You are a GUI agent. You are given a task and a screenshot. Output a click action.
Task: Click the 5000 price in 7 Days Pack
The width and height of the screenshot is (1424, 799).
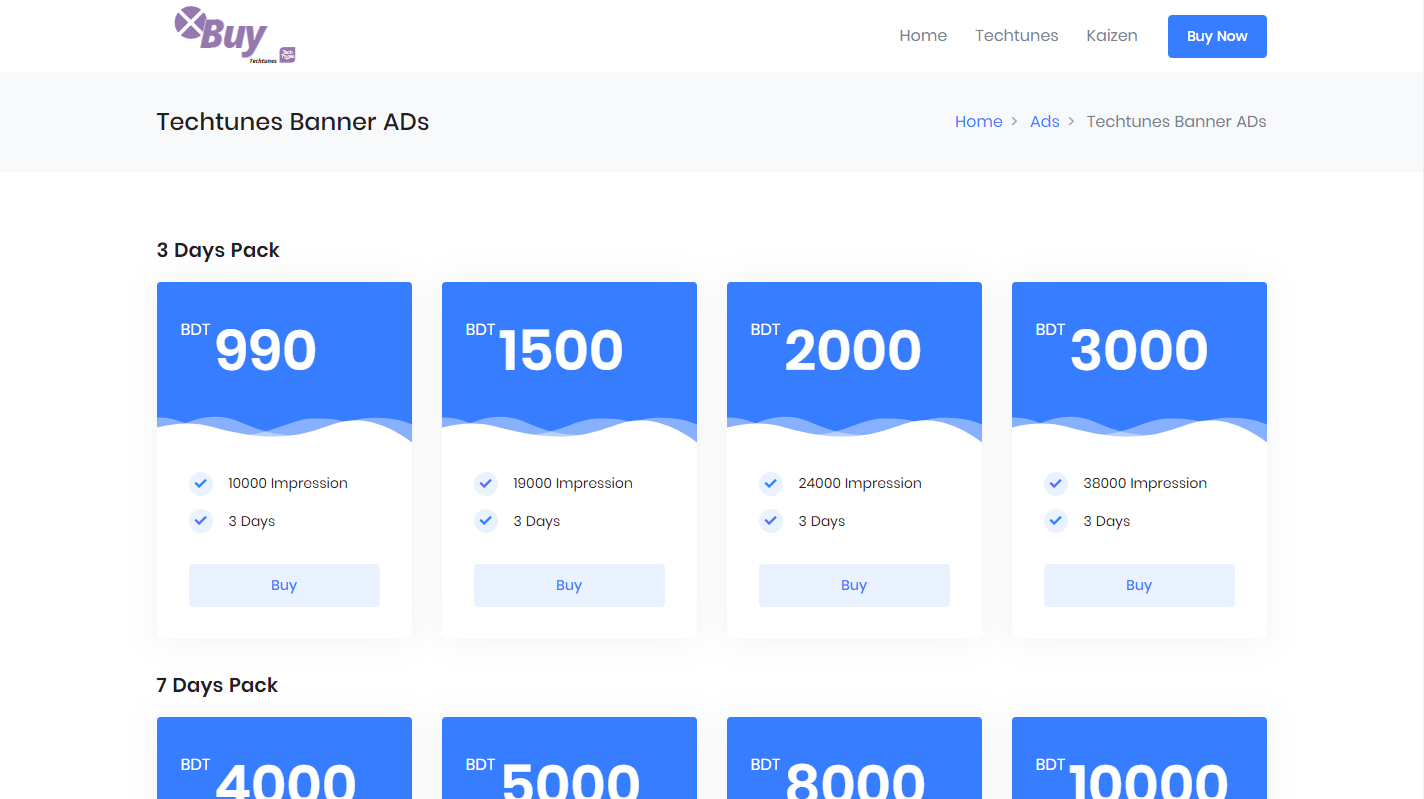click(x=571, y=780)
